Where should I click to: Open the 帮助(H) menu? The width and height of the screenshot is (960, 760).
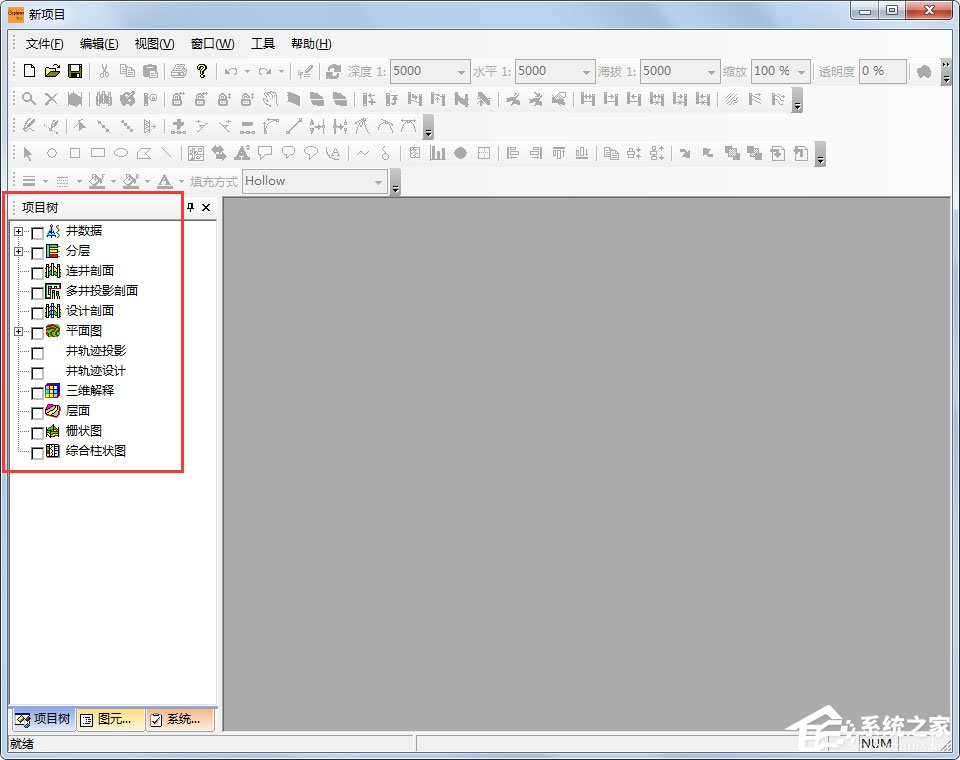click(x=311, y=43)
